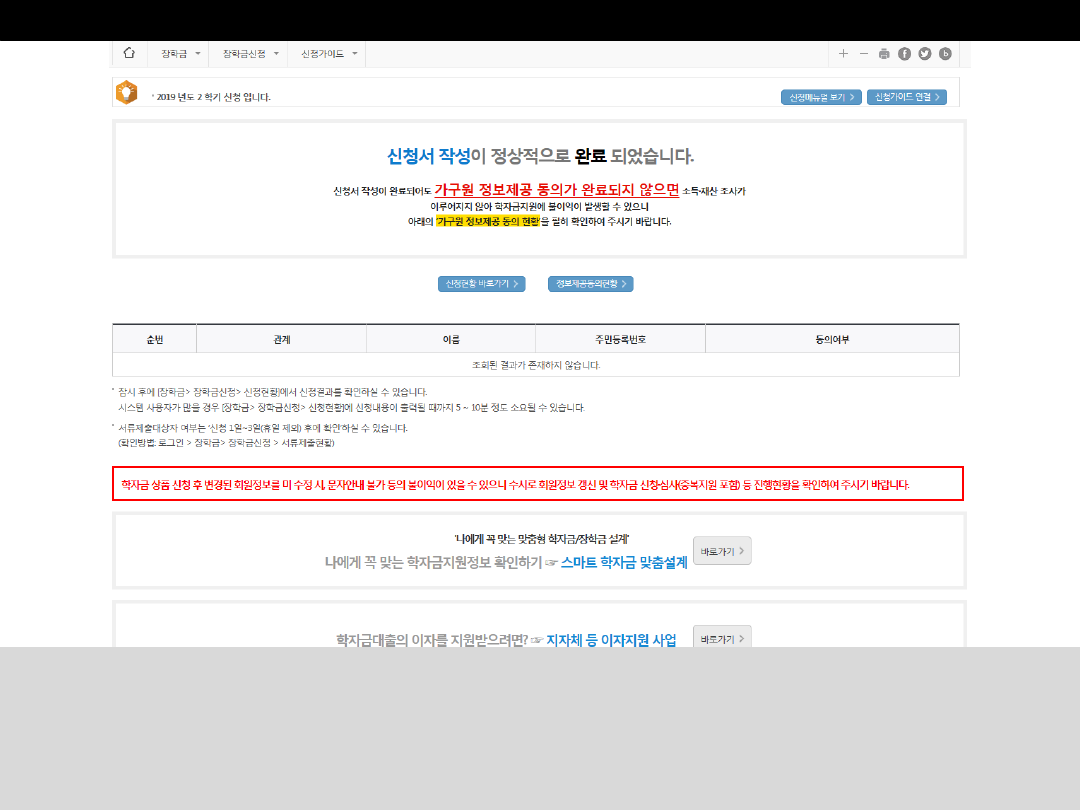This screenshot has width=1080, height=810.
Task: Go to the home icon in breadcrumb bar
Action: (129, 54)
